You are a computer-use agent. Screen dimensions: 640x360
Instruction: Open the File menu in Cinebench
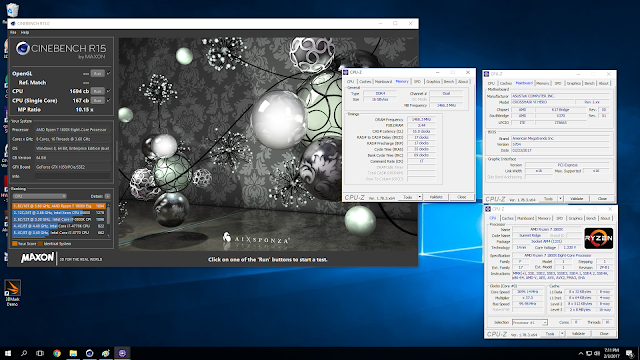pos(13,32)
